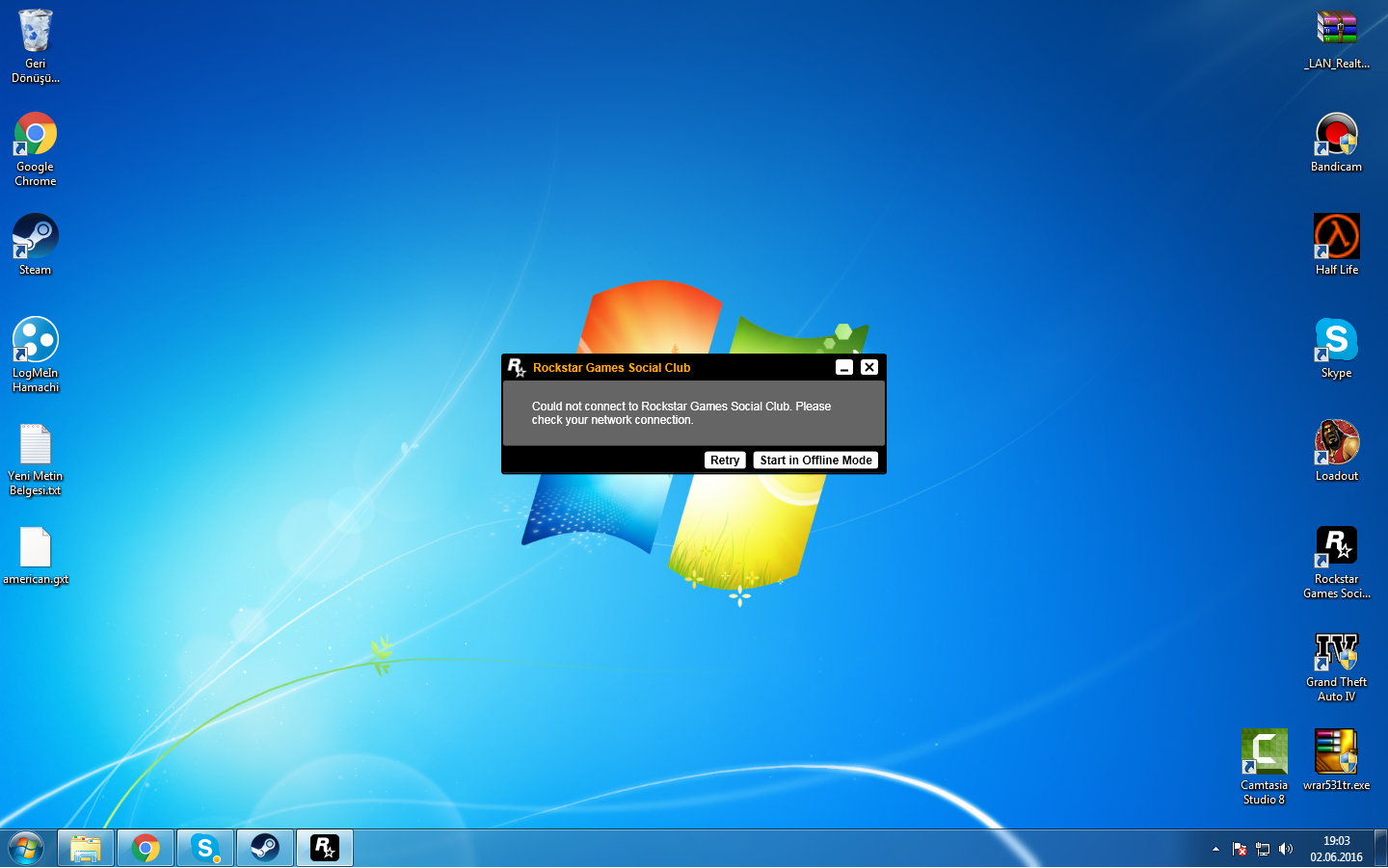Click the 'Could not connect' error message
The width and height of the screenshot is (1388, 868).
[681, 413]
